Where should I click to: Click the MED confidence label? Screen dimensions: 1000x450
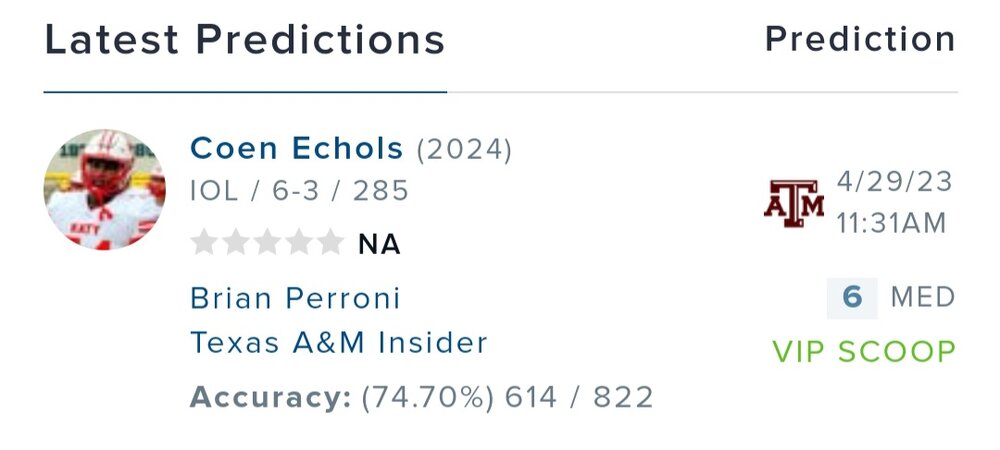pos(923,298)
